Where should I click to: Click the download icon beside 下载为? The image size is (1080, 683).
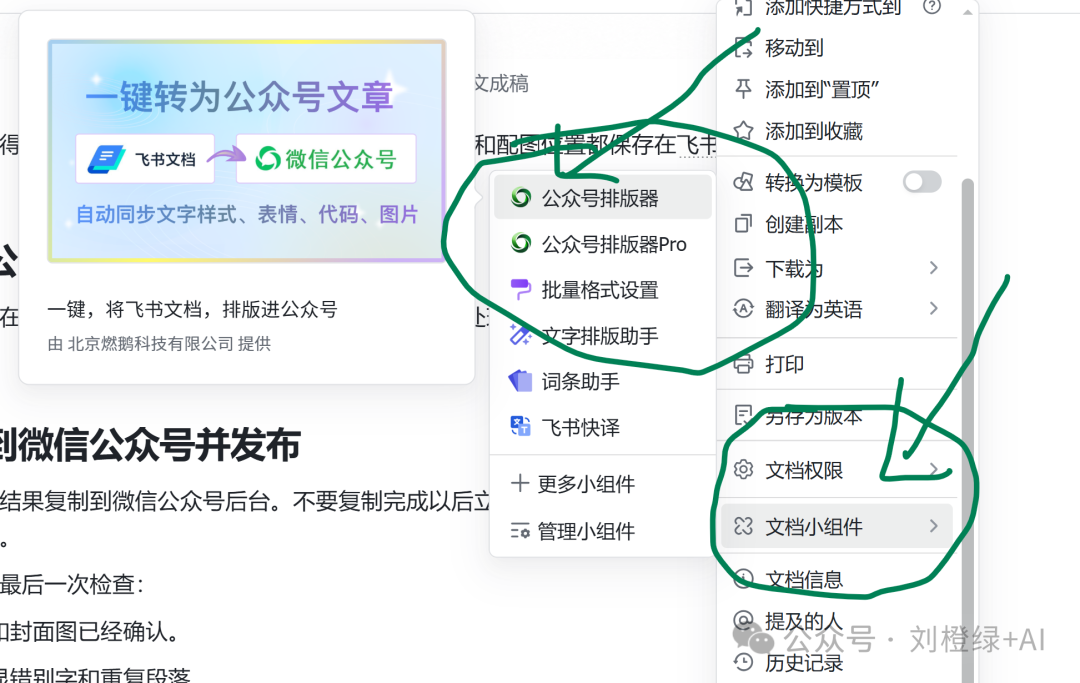pos(743,267)
